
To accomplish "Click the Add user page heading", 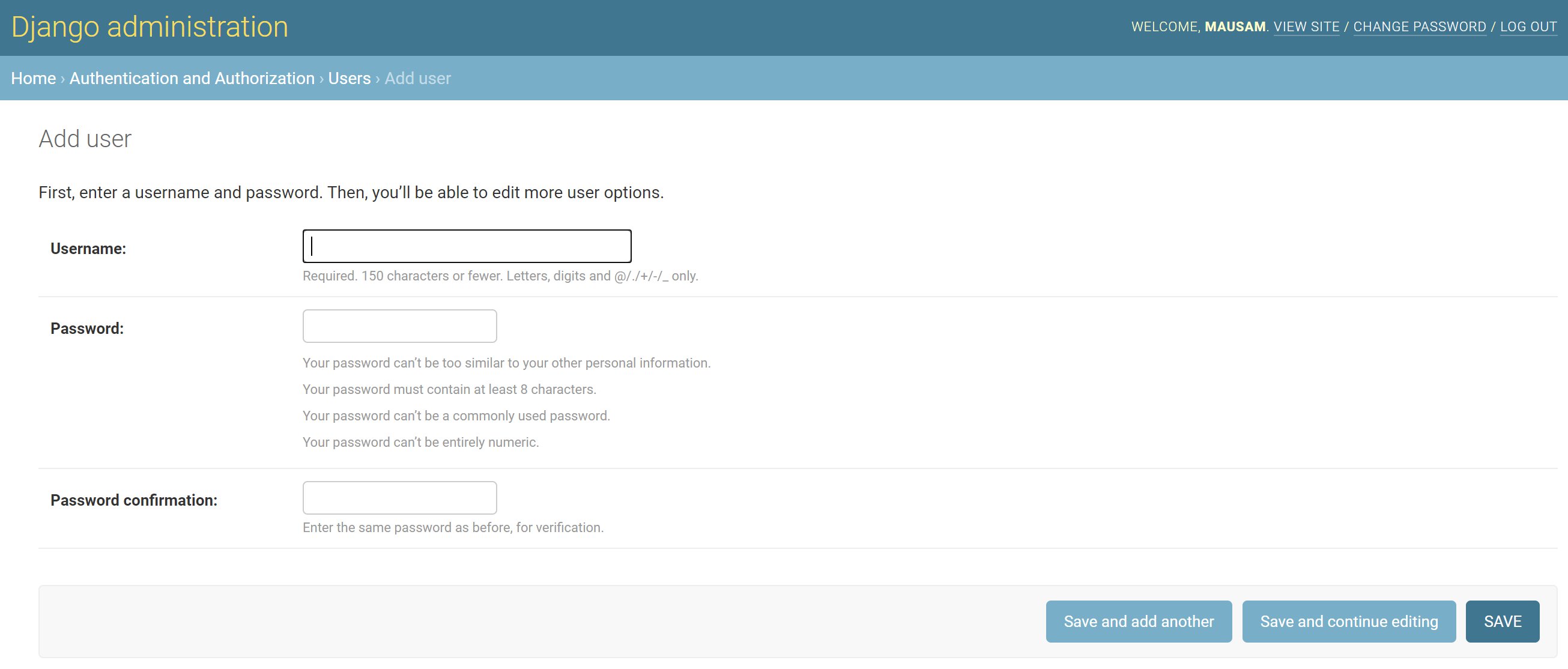I will click(x=85, y=139).
